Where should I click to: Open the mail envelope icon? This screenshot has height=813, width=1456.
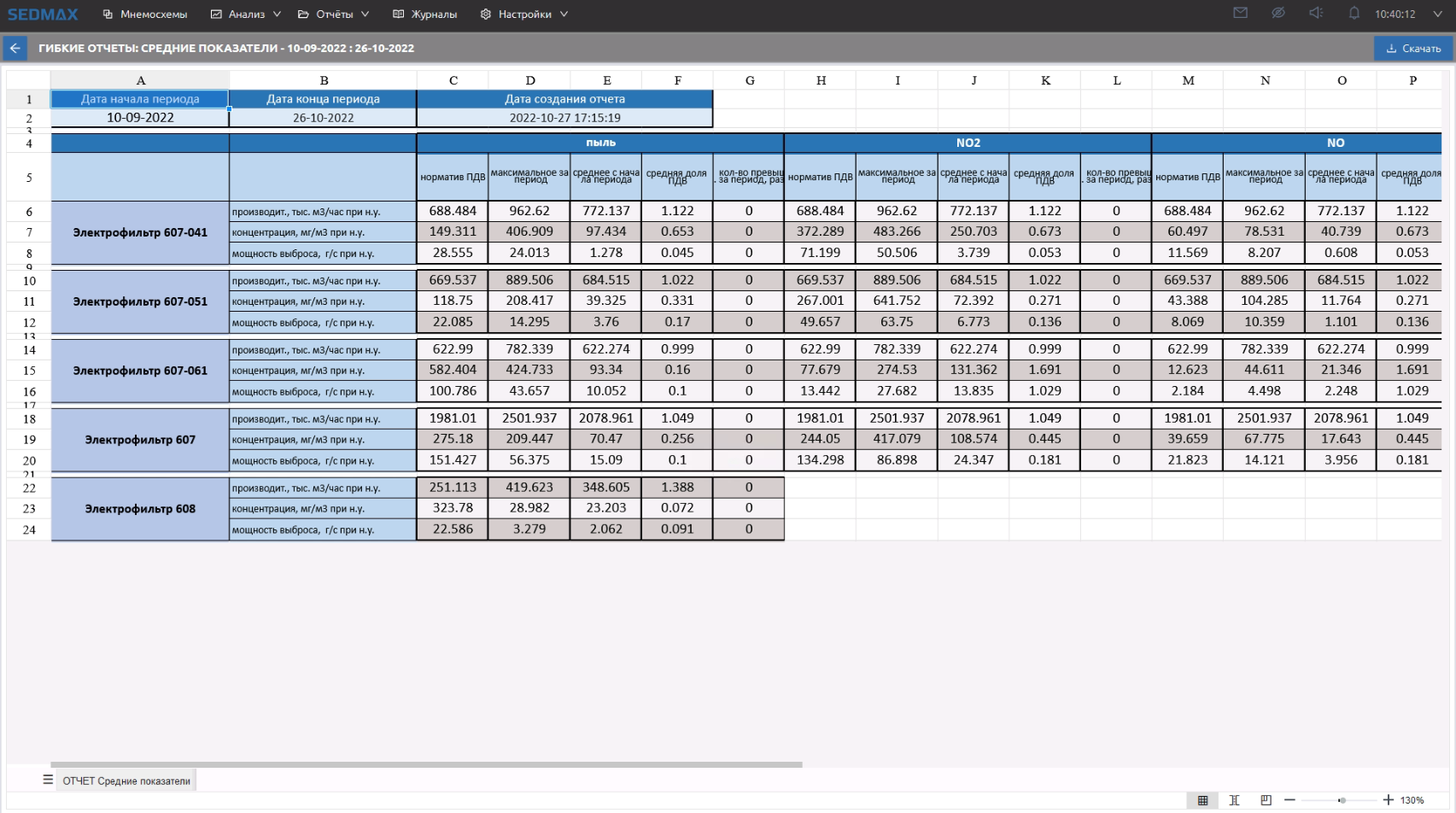click(x=1240, y=13)
